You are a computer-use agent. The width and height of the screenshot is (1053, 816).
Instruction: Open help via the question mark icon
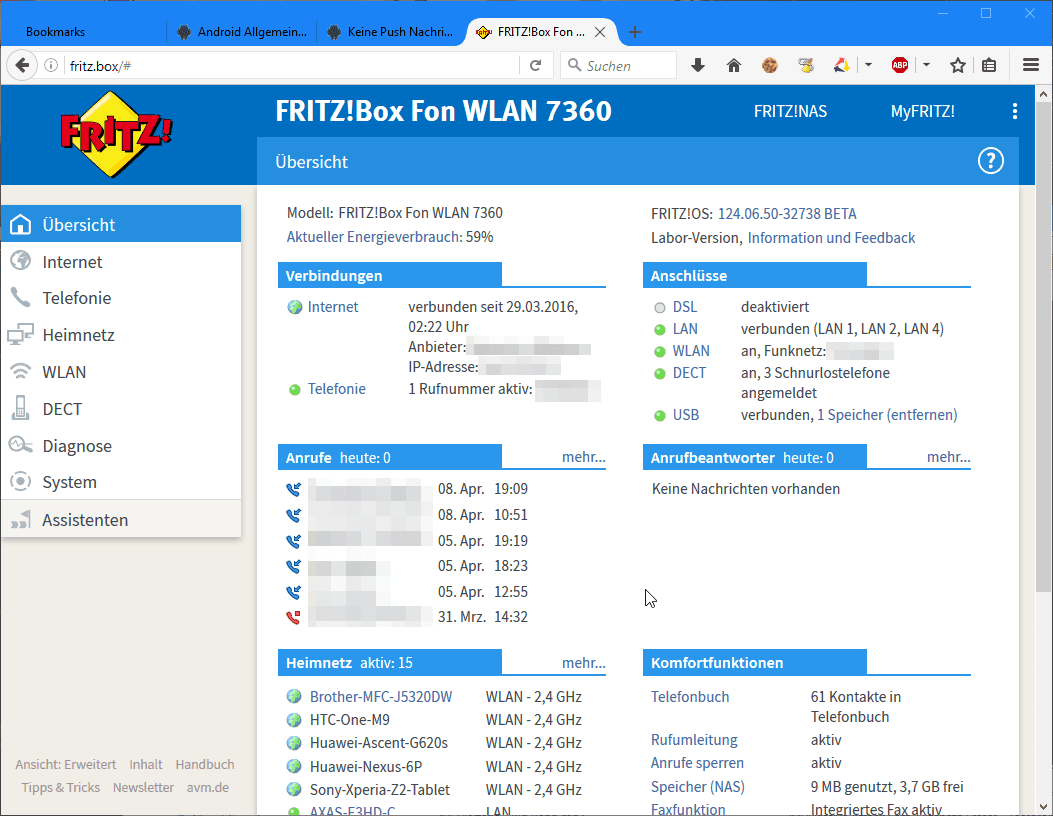[991, 161]
